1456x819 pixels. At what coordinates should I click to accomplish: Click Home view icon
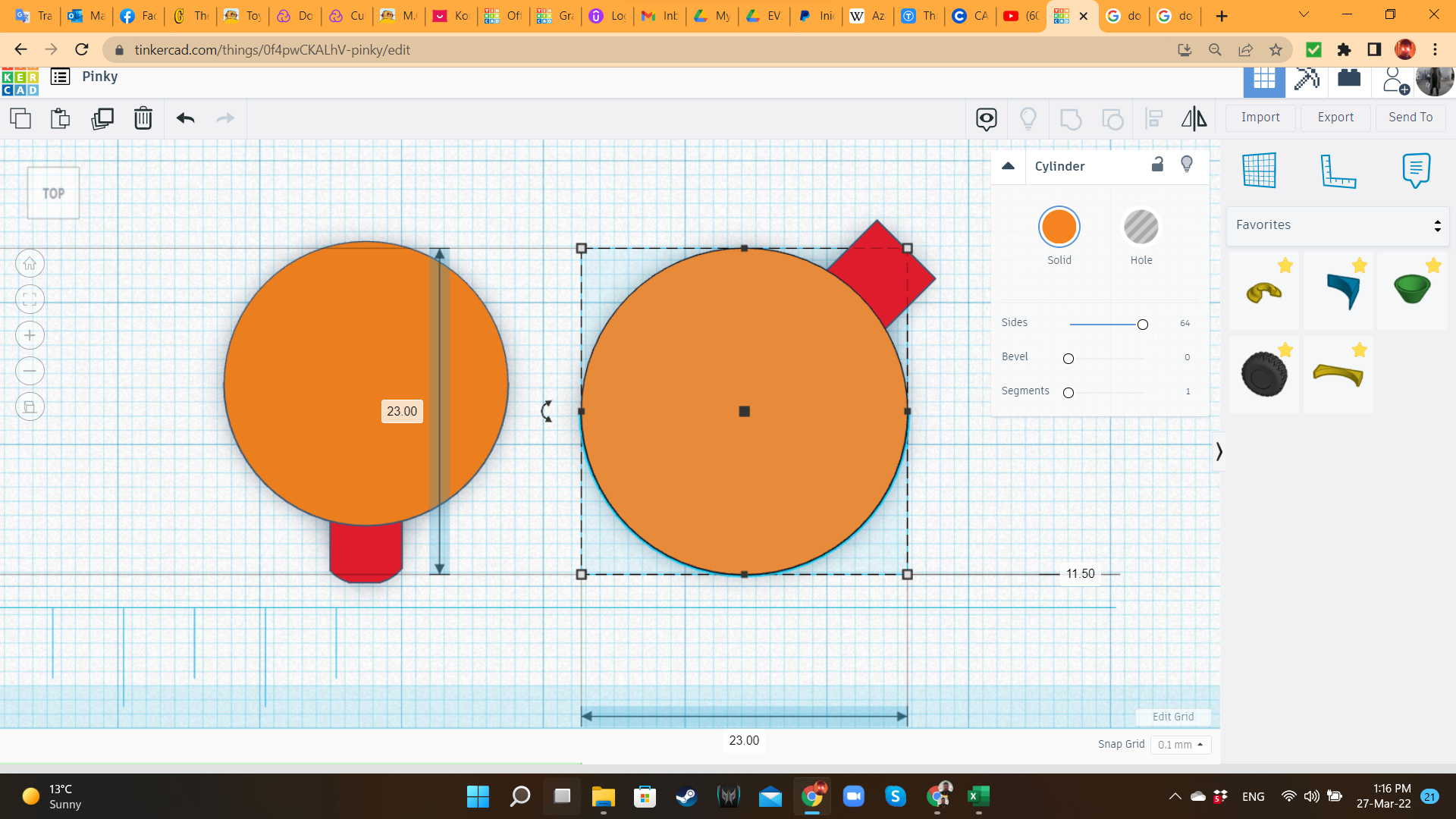point(30,264)
